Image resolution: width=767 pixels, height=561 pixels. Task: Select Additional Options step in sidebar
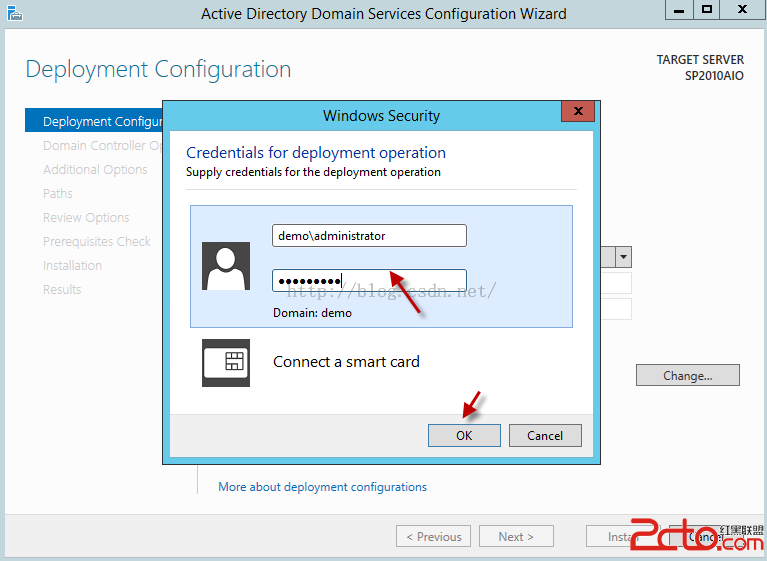click(95, 169)
